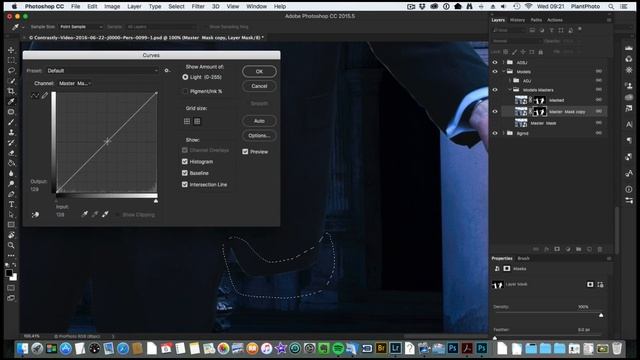Select Pigment/Ink % radio option
This screenshot has height=360, width=640.
[185, 91]
